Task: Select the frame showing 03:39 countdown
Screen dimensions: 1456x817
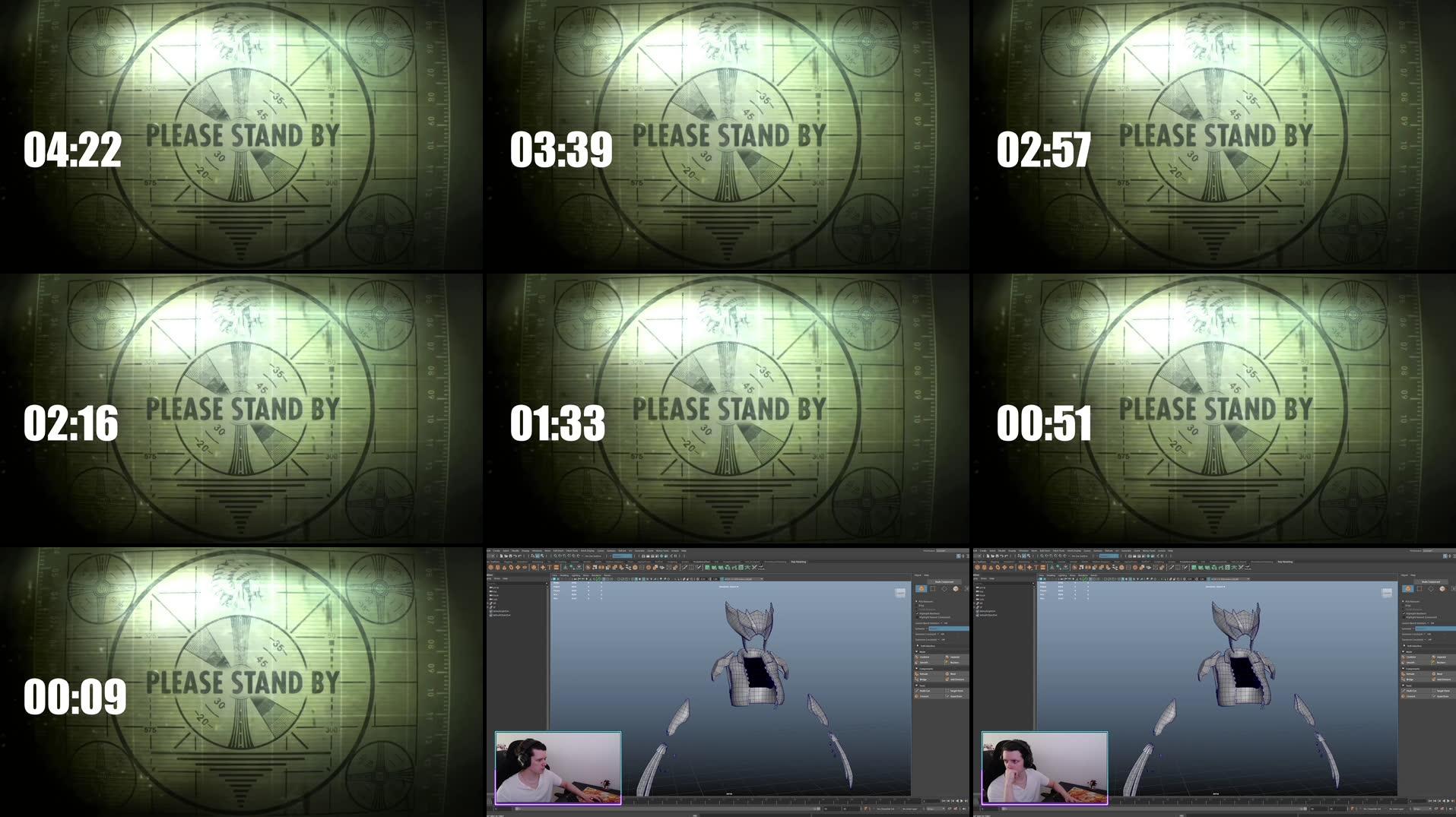Action: coord(728,135)
